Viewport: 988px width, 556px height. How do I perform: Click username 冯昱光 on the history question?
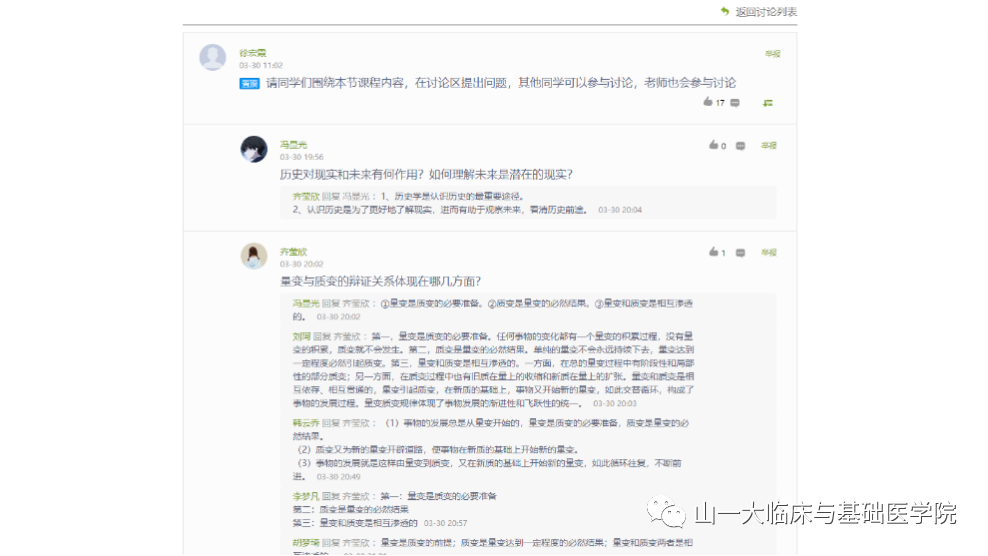(x=293, y=144)
